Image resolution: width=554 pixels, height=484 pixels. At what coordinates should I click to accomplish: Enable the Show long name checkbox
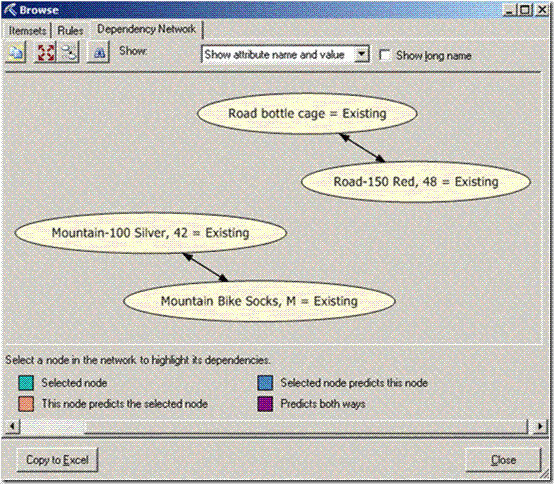(384, 55)
